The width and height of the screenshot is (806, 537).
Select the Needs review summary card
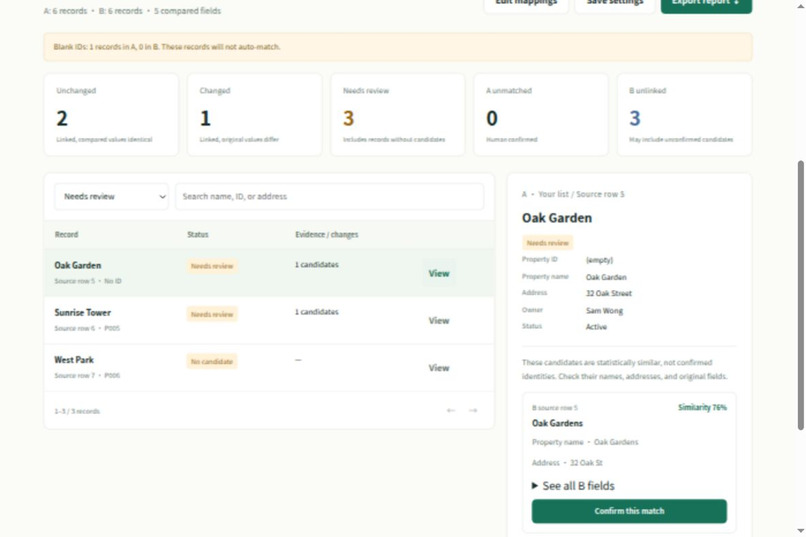coord(397,115)
